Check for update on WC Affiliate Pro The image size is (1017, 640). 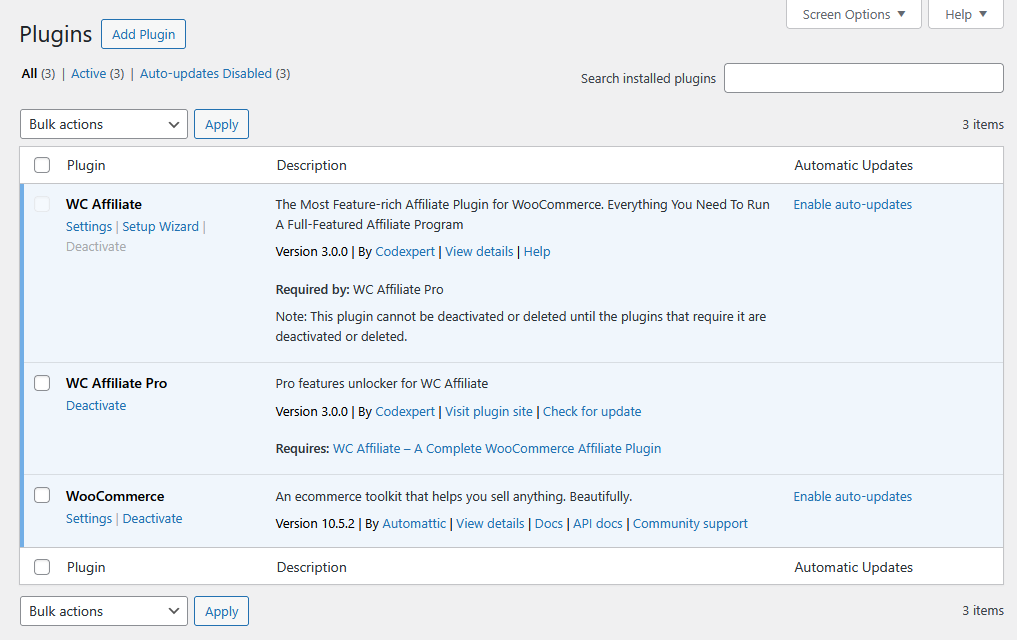click(x=592, y=412)
